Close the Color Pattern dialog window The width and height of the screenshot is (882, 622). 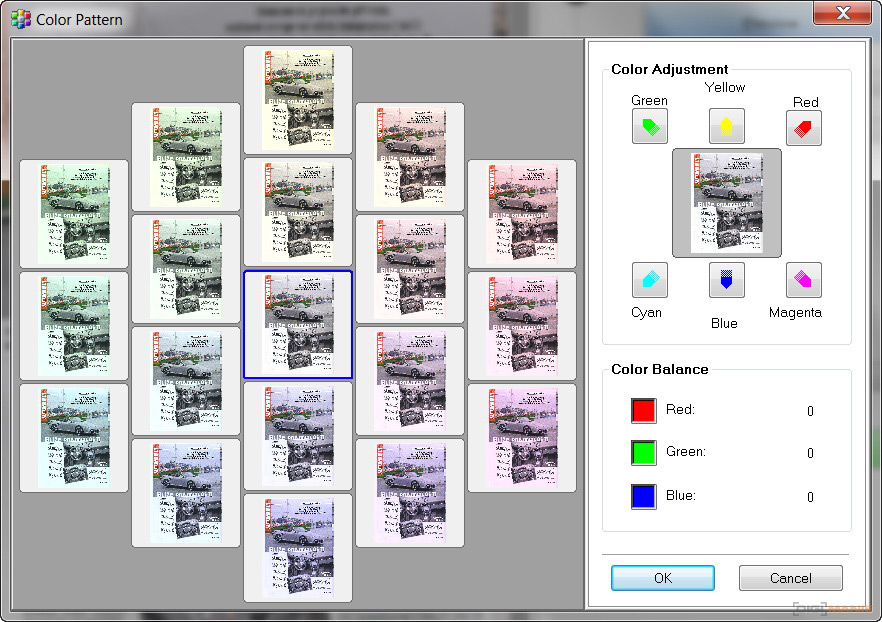(x=844, y=13)
